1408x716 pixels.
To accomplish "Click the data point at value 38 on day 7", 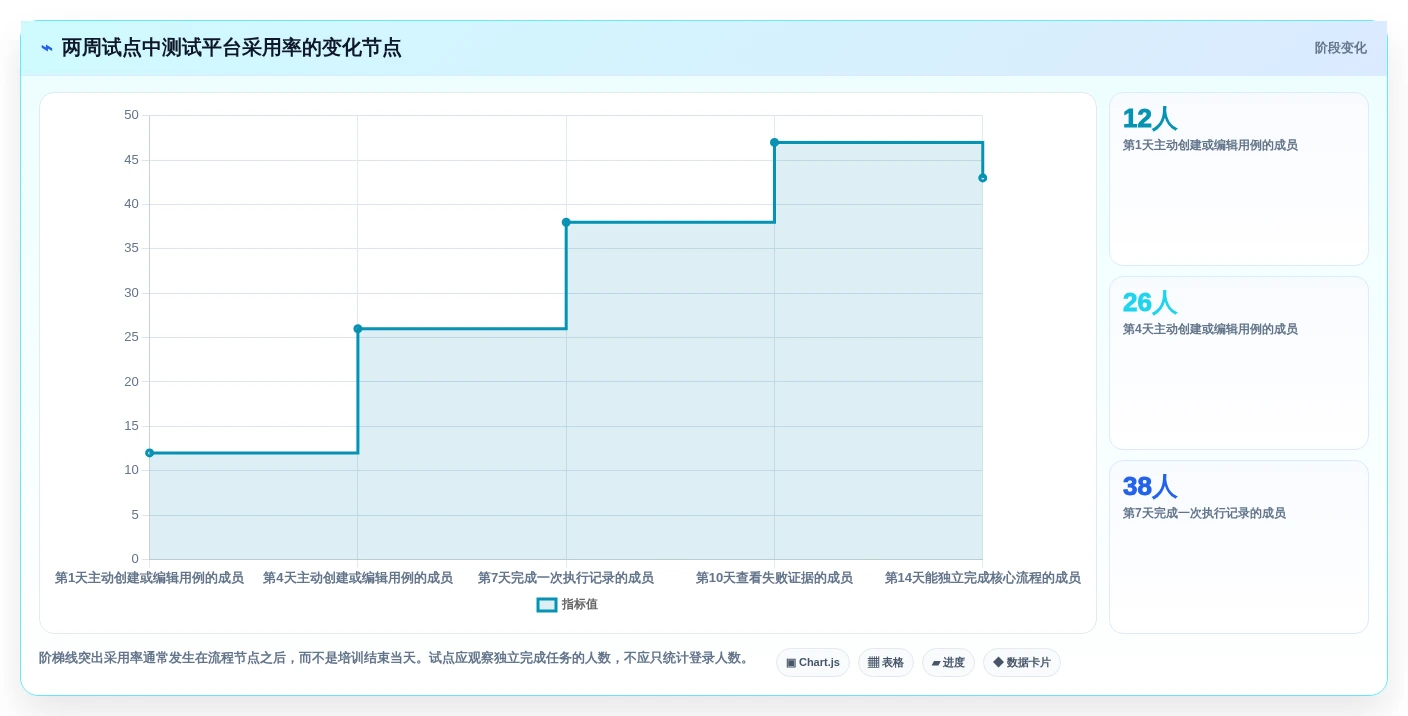I will (566, 222).
